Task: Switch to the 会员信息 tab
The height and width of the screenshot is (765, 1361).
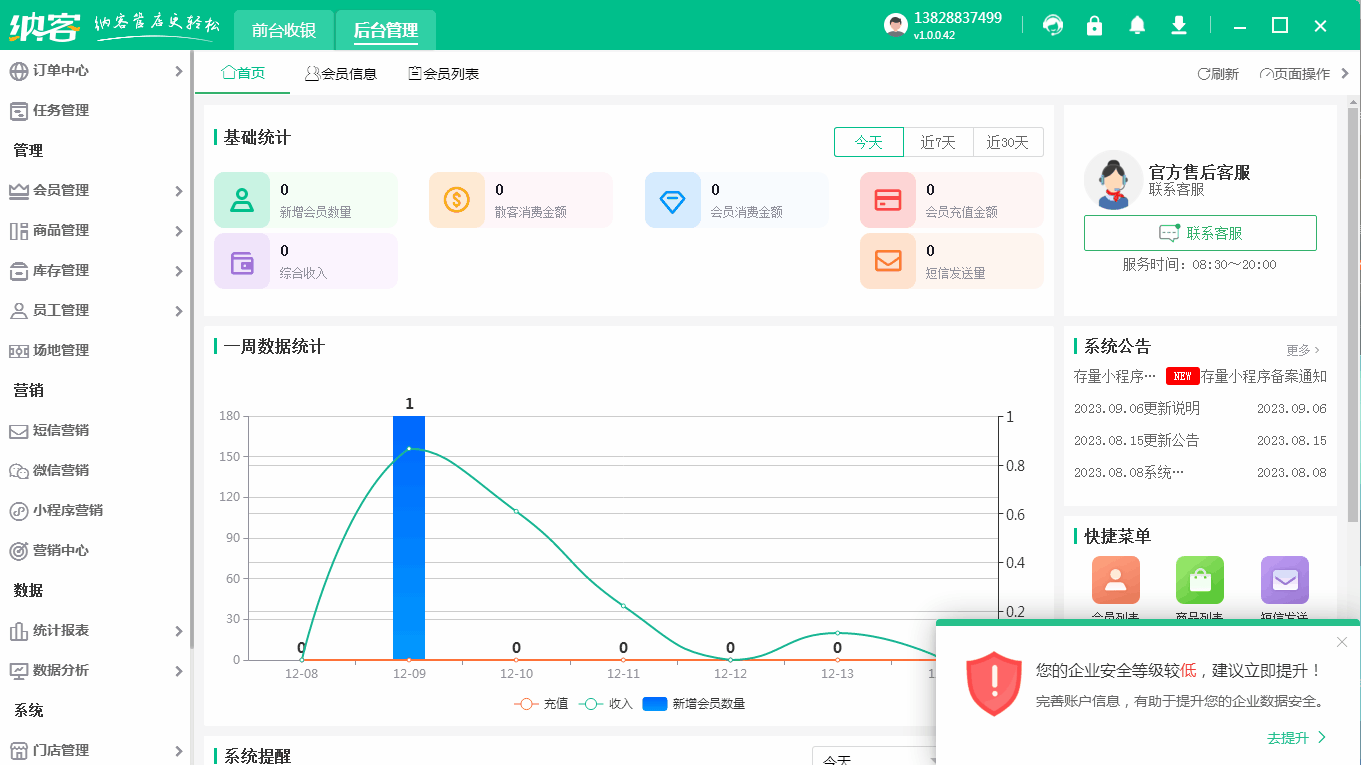Action: pos(340,73)
